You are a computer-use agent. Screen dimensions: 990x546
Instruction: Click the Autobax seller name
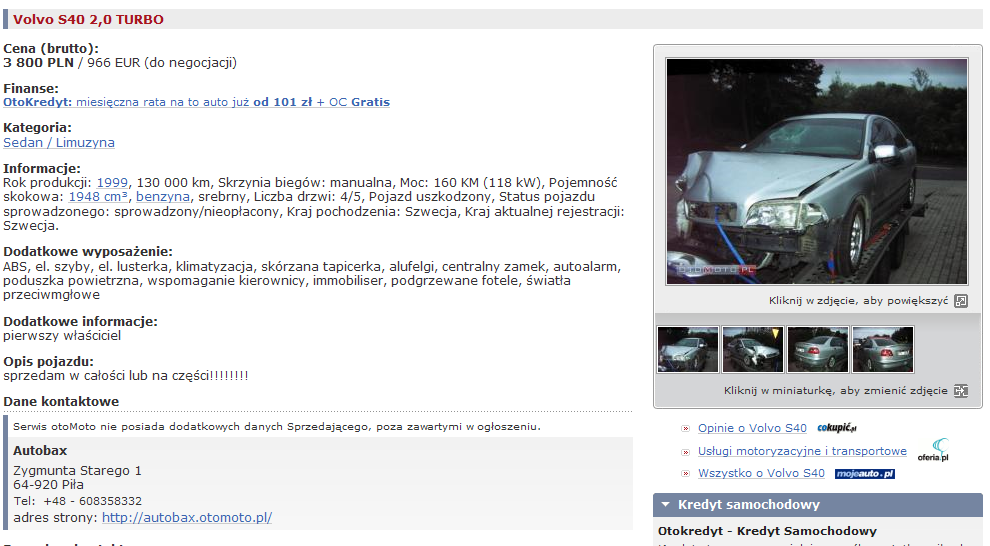[x=40, y=451]
